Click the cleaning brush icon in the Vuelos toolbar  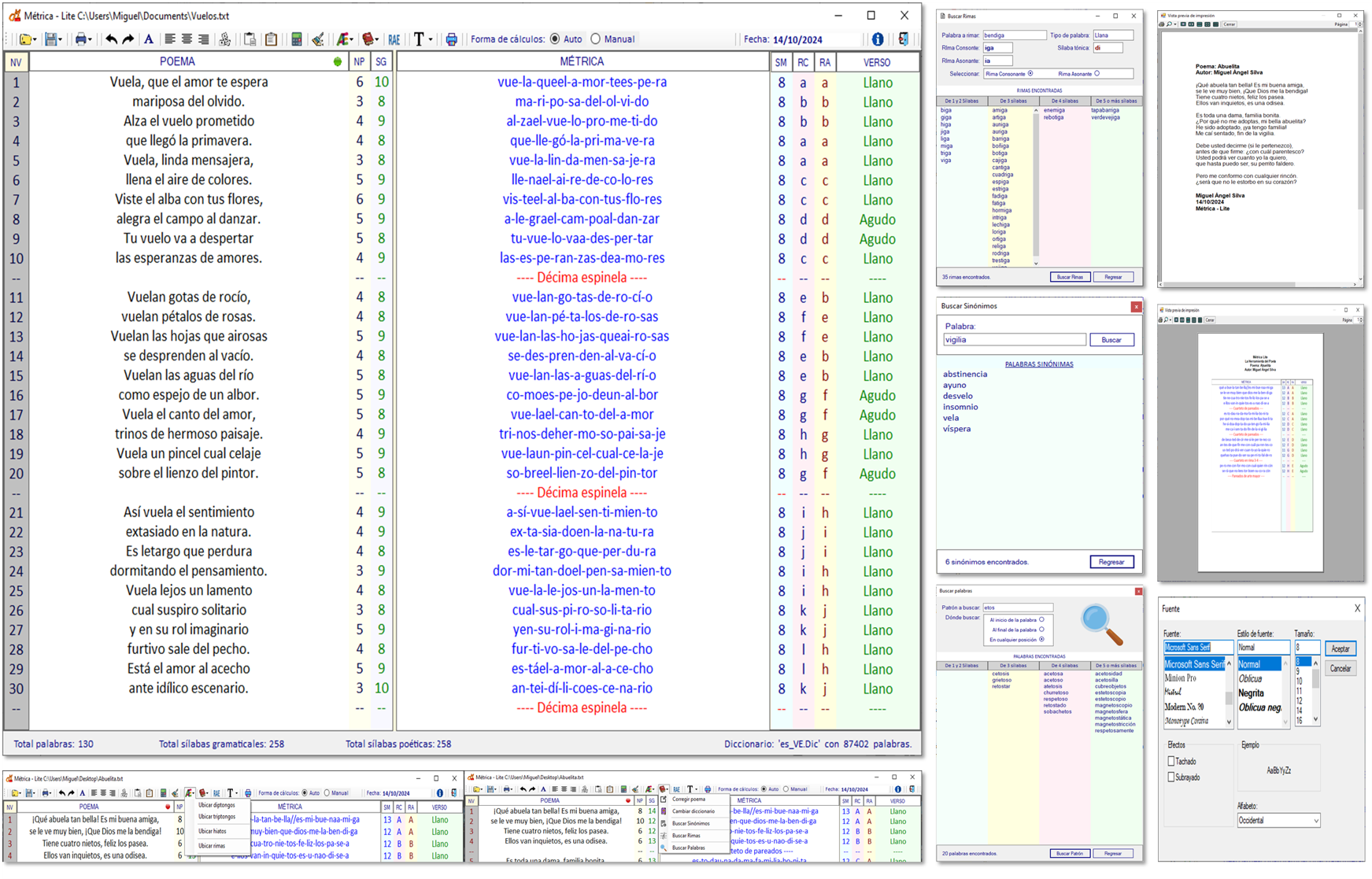pos(317,39)
